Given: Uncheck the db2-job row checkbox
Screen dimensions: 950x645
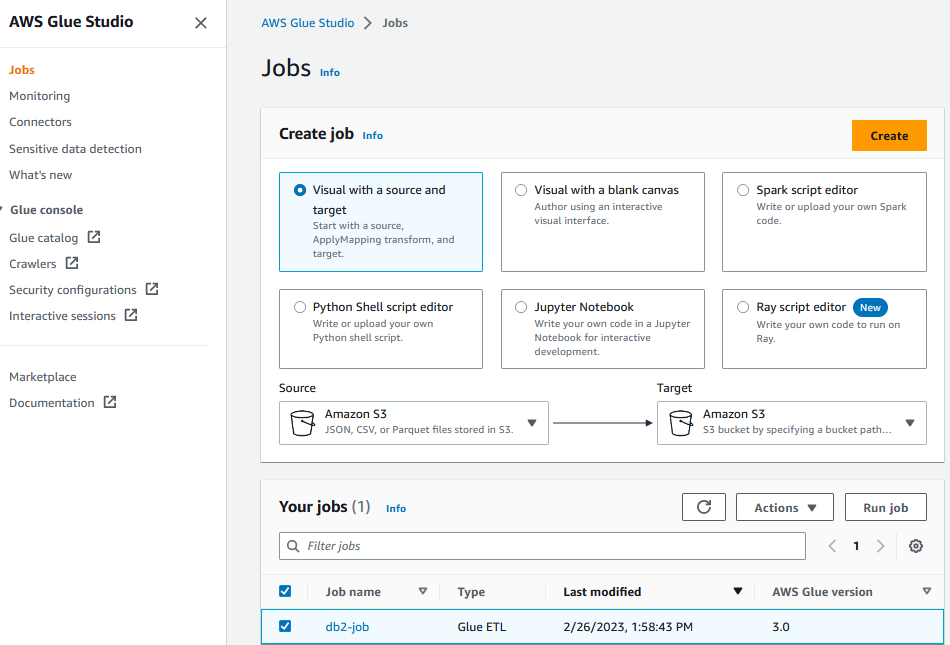Looking at the screenshot, I should tap(285, 626).
